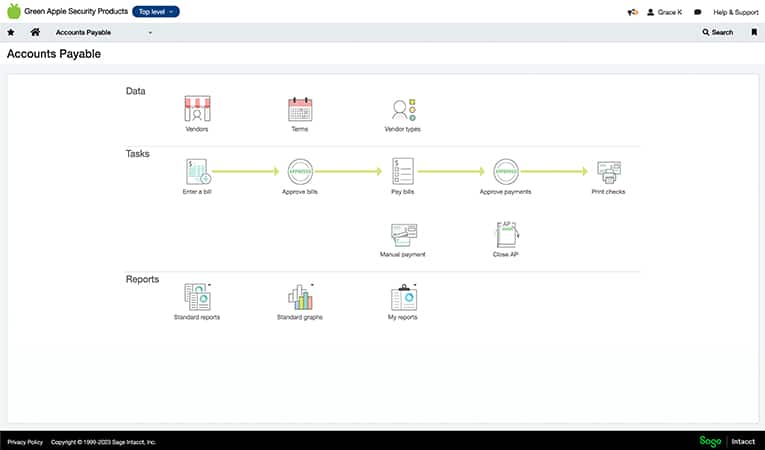The image size is (765, 450).
Task: Open the Vendors icon
Action: (197, 108)
